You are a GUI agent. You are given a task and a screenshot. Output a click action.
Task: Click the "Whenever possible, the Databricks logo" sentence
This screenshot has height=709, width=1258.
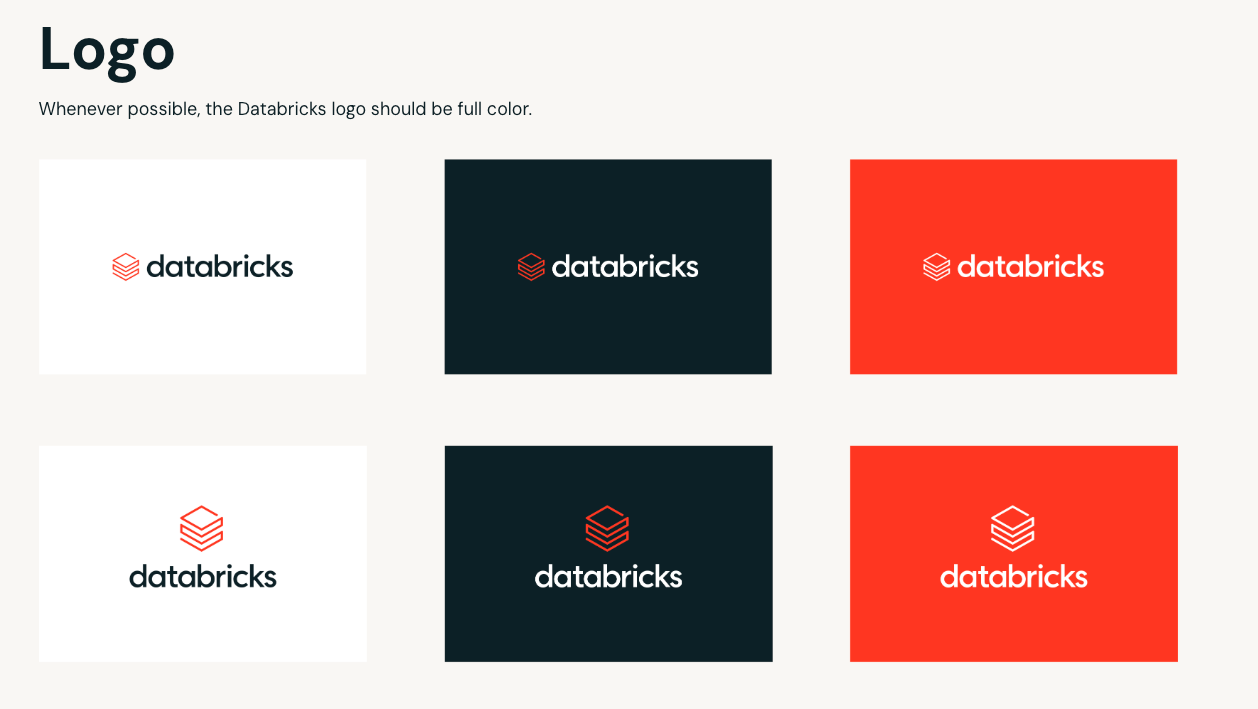tap(285, 109)
